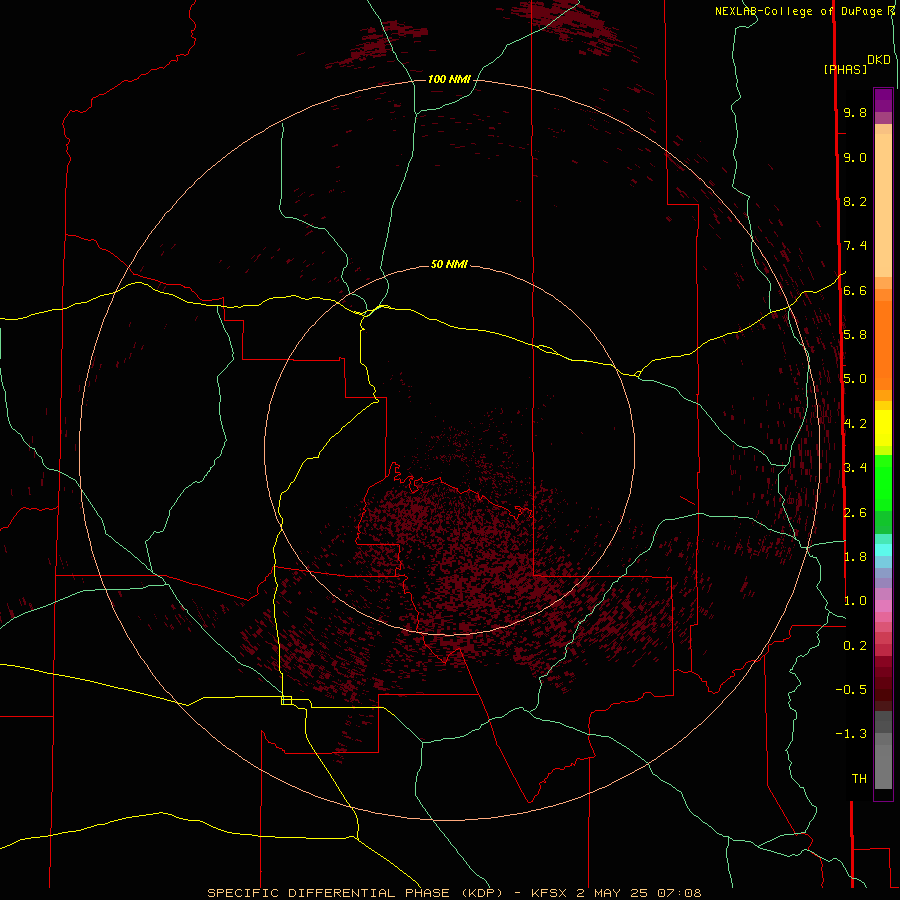
Task: Click the light peach segment of the color bar
Action: point(883,205)
